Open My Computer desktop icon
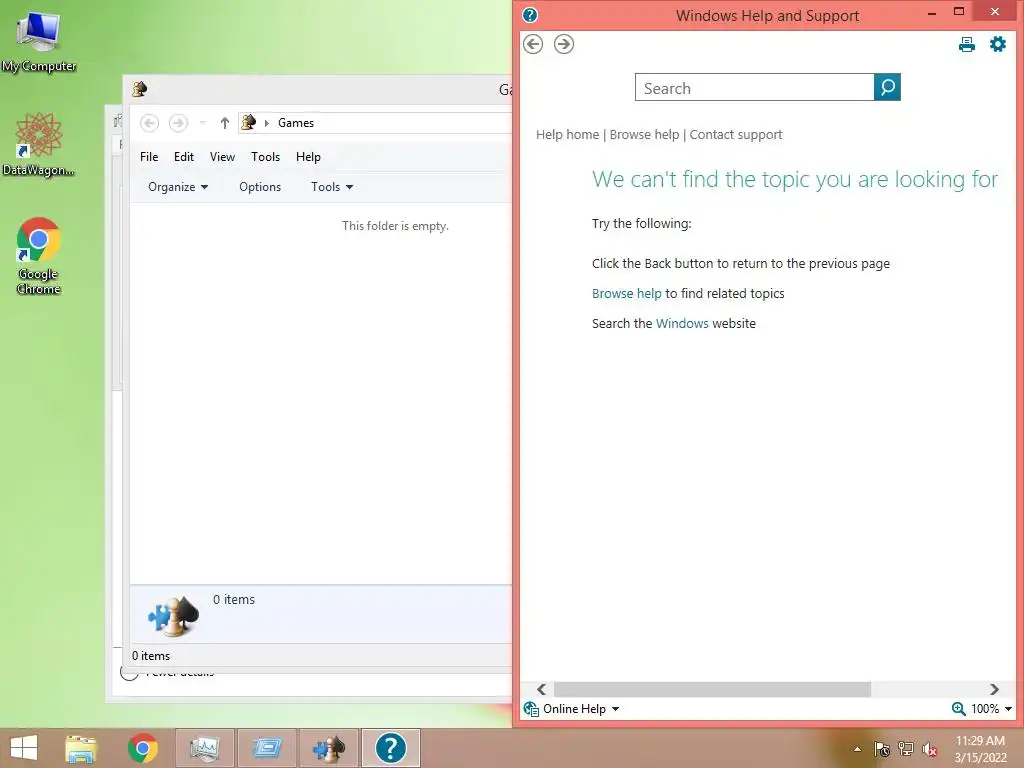 pos(39,41)
